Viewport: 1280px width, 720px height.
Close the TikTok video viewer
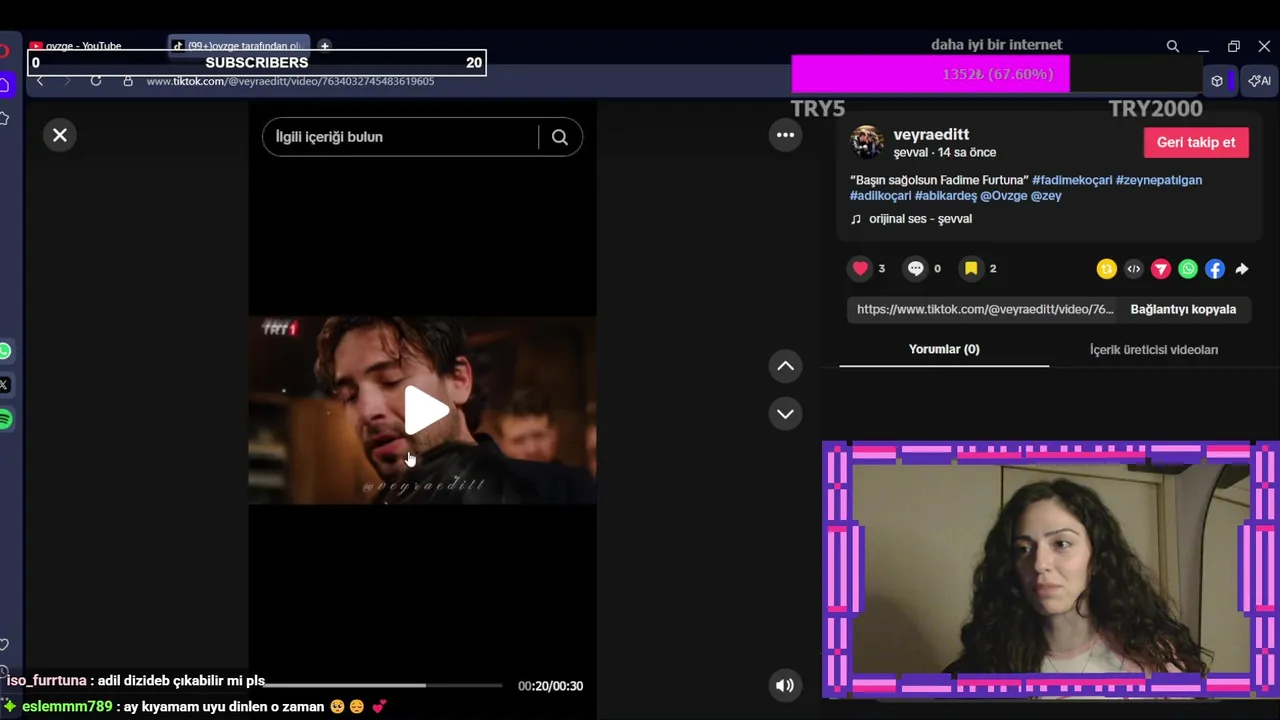point(60,135)
